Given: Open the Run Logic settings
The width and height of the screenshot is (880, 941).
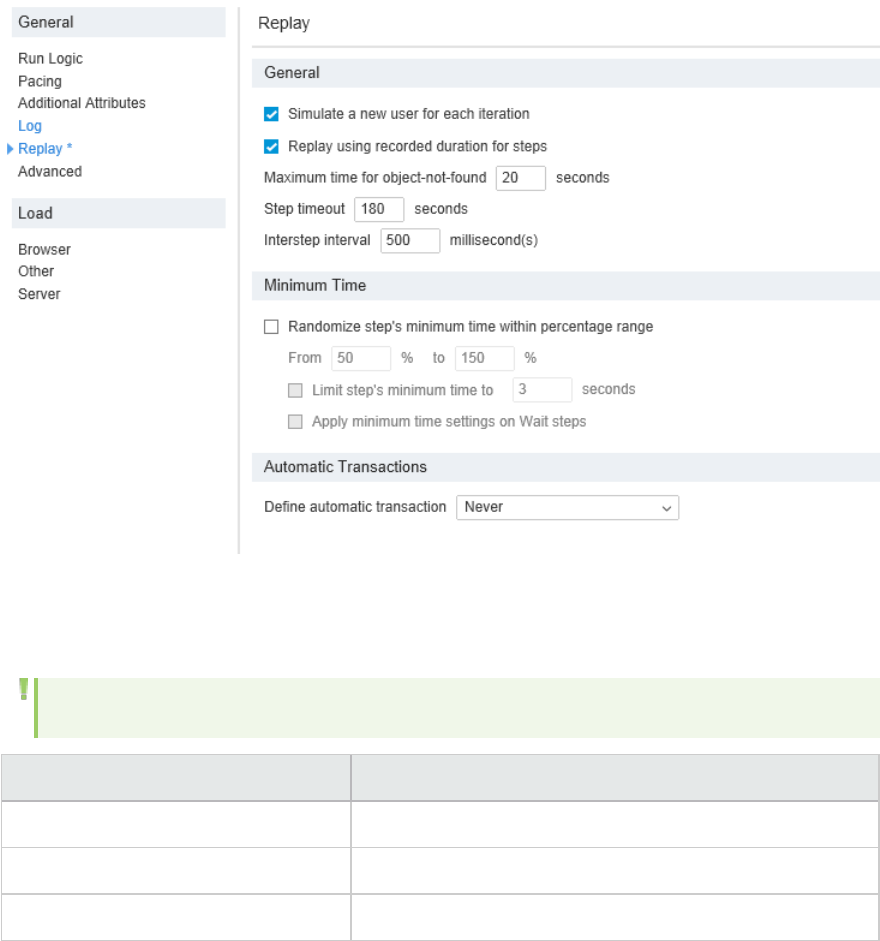Looking at the screenshot, I should click(x=50, y=59).
